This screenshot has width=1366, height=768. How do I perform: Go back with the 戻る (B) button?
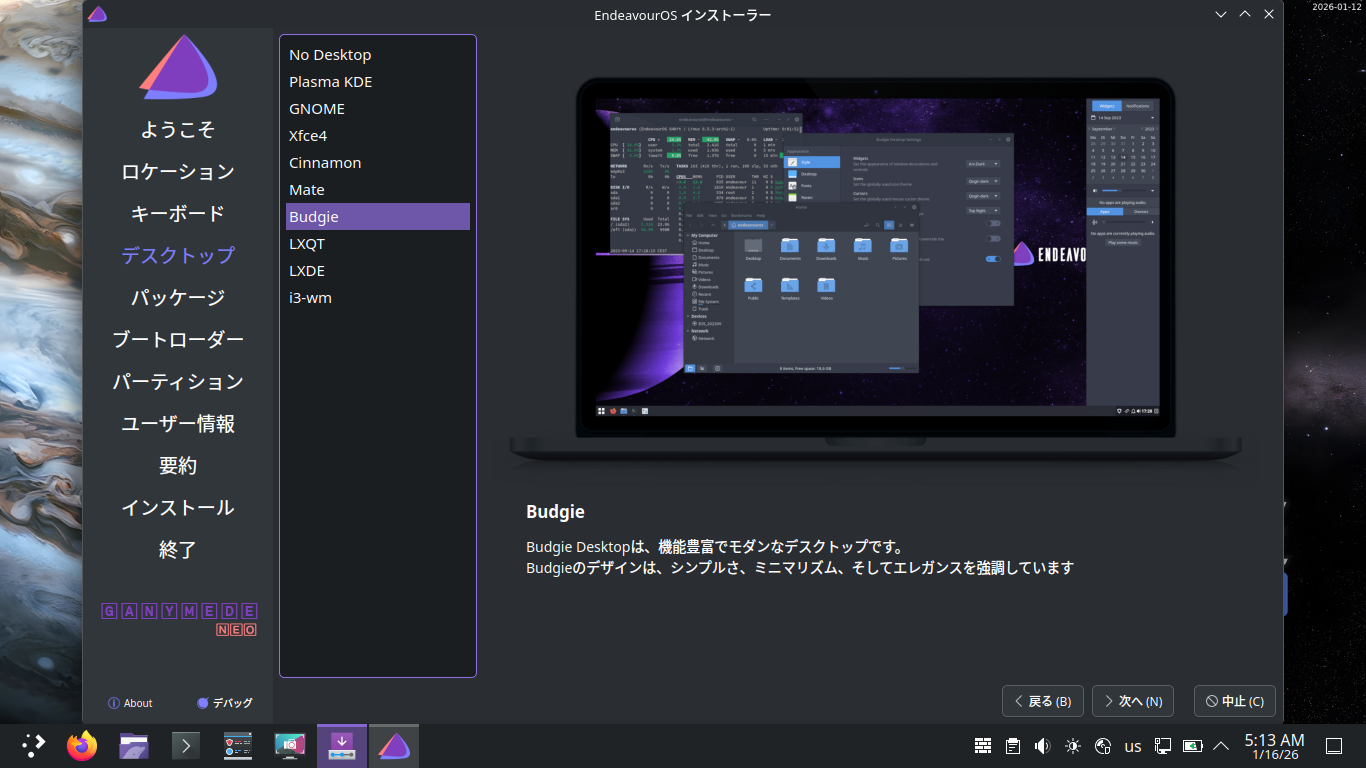click(x=1042, y=701)
